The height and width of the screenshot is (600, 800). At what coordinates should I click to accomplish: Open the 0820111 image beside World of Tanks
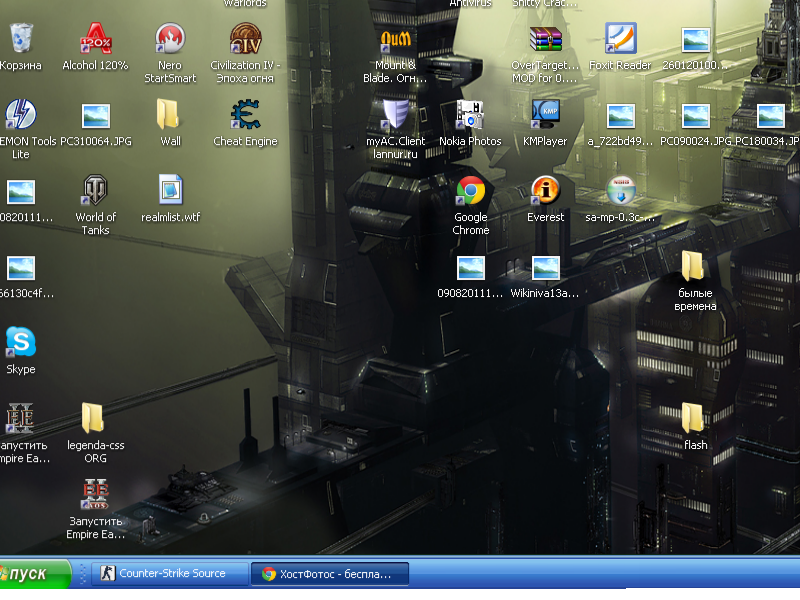[21, 192]
